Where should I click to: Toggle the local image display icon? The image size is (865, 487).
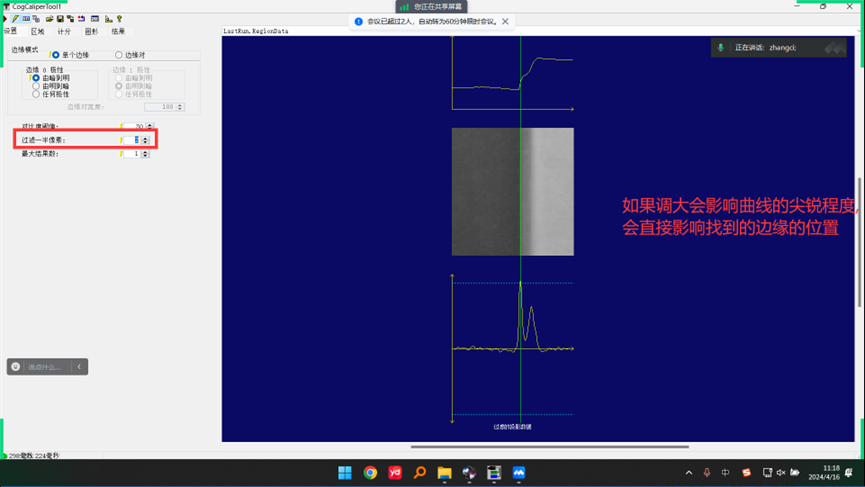click(x=26, y=19)
